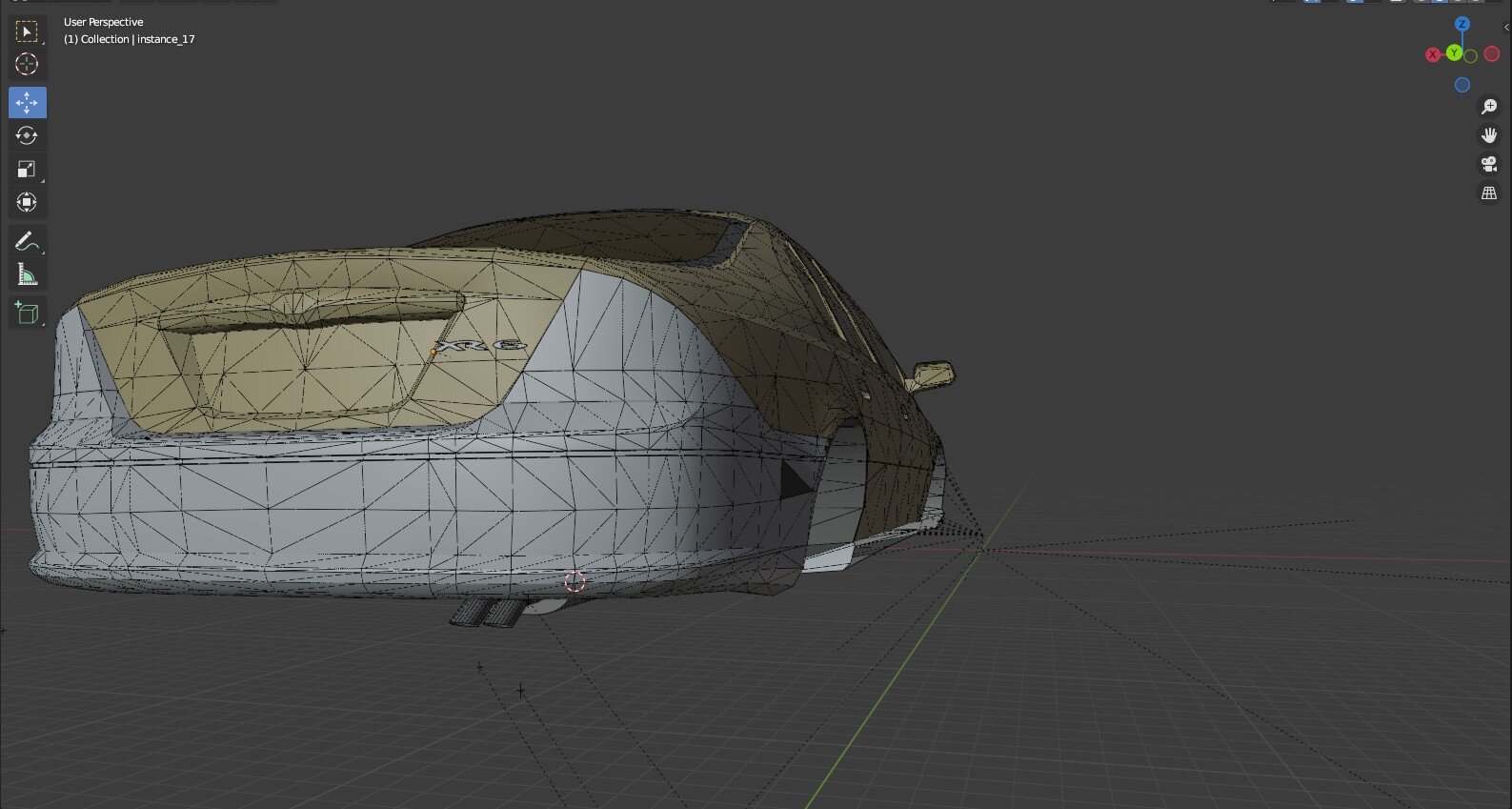Snap view to red X axis

1433,55
